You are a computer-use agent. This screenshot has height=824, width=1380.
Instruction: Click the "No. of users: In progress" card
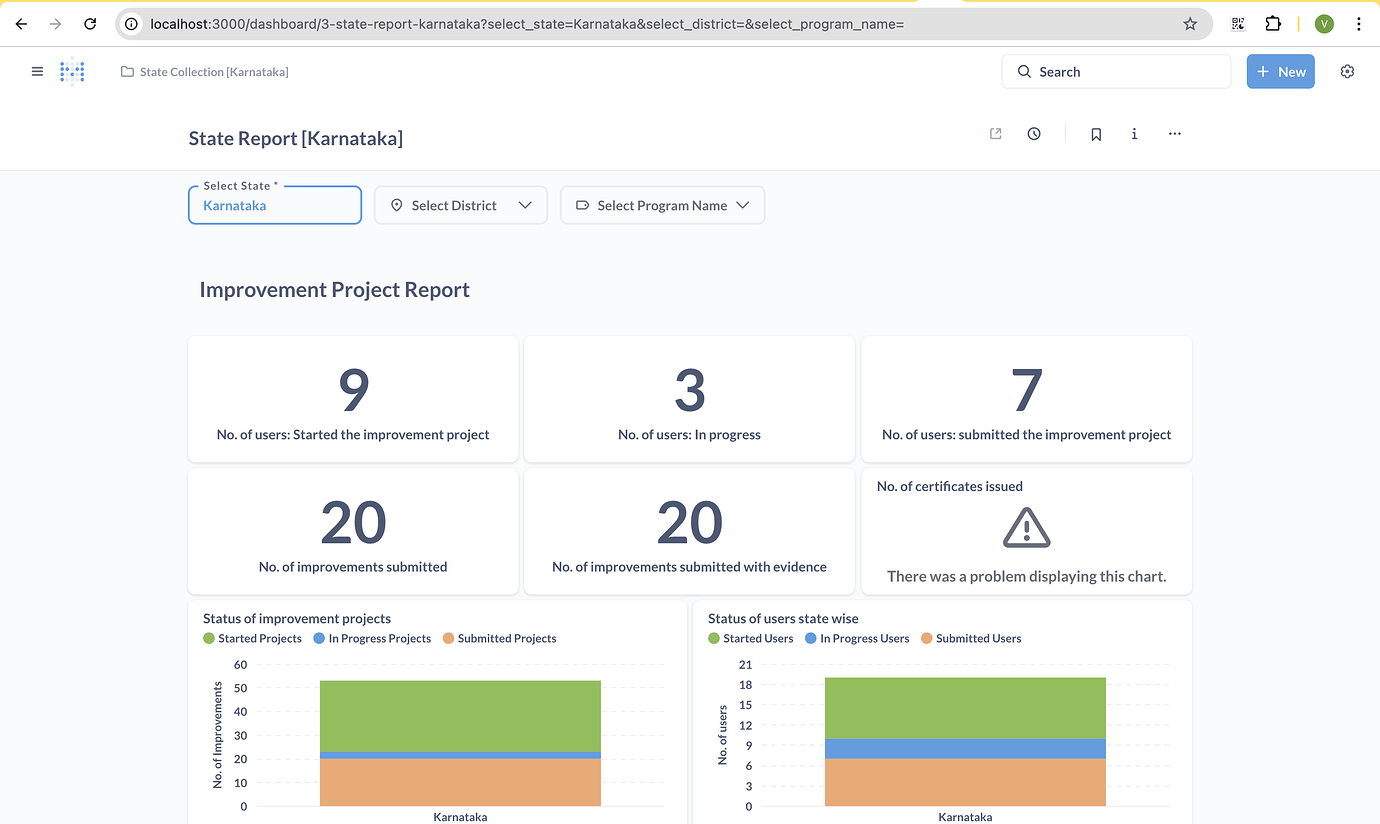pyautogui.click(x=689, y=399)
